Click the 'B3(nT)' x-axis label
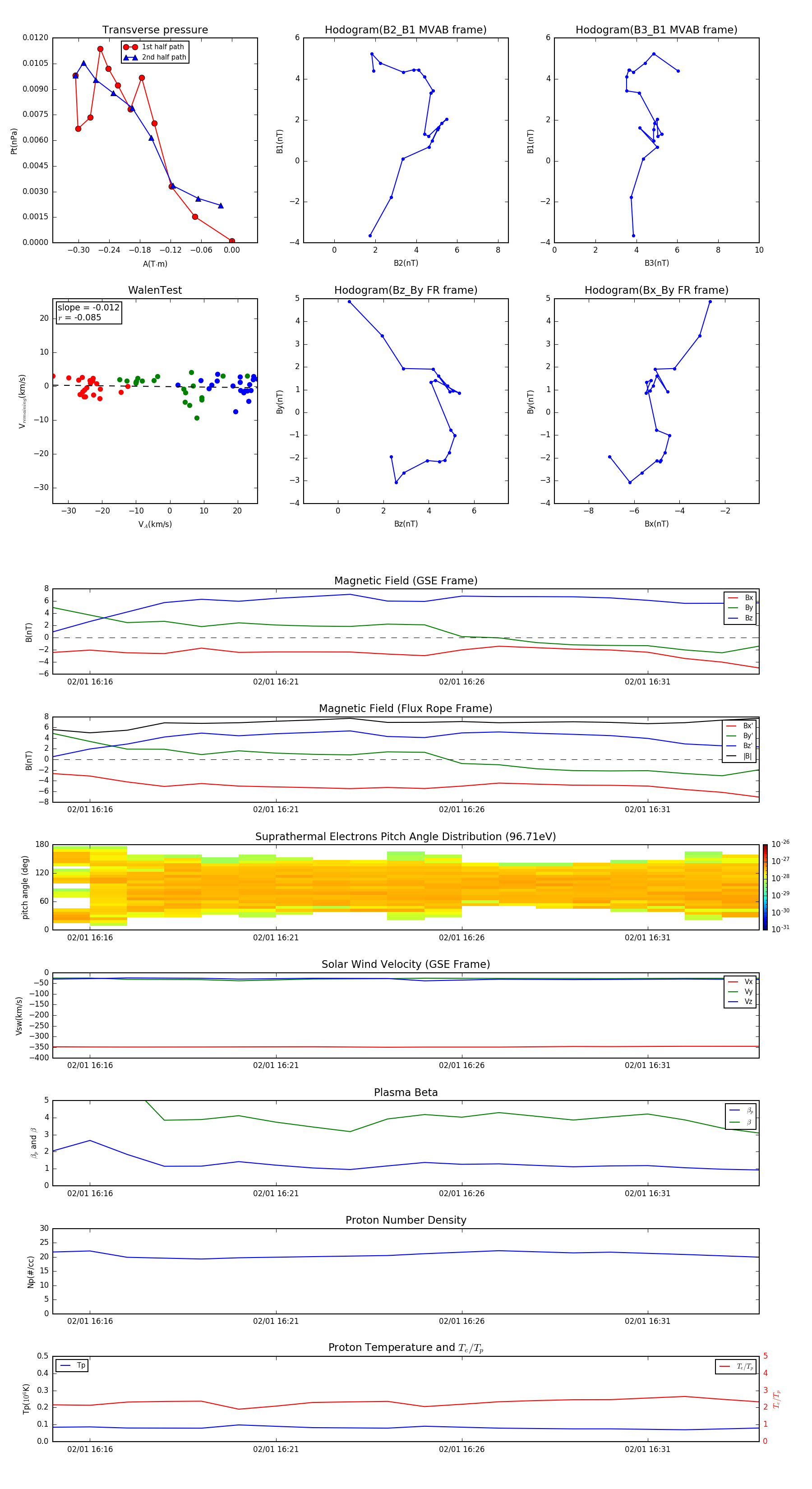Image resolution: width=812 pixels, height=1489 pixels. click(656, 263)
